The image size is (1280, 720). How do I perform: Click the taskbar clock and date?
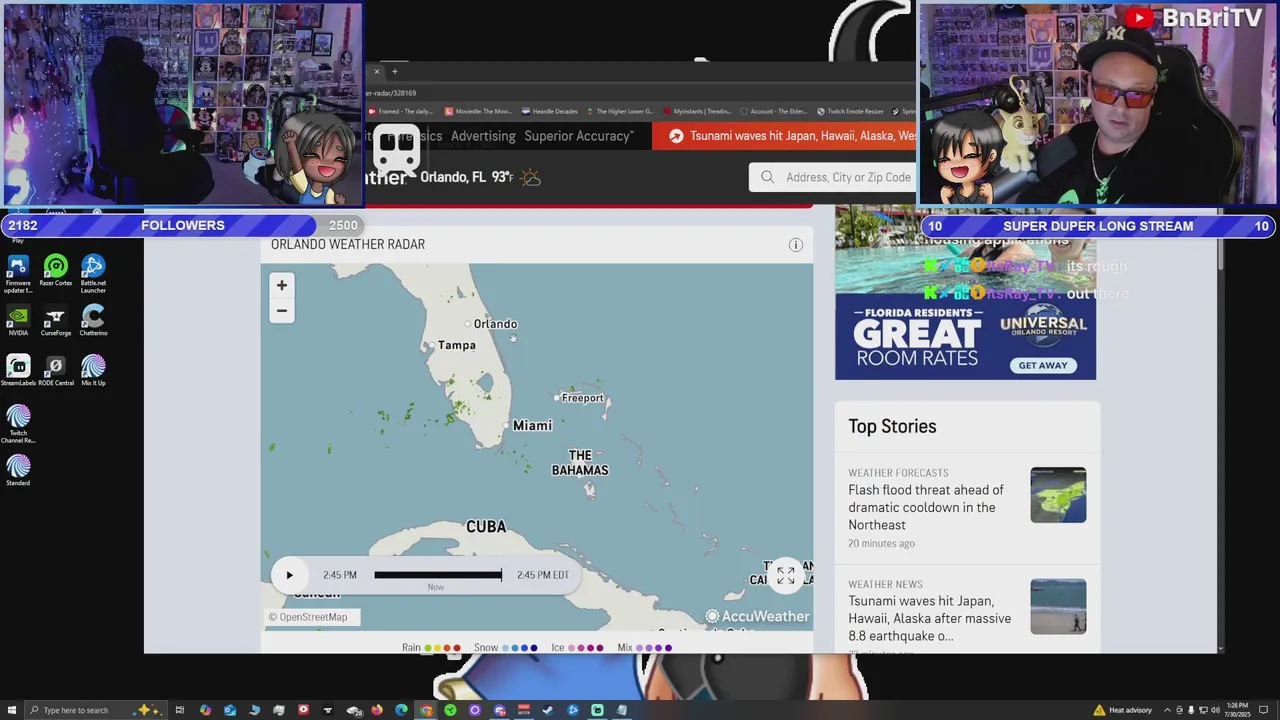point(1236,710)
